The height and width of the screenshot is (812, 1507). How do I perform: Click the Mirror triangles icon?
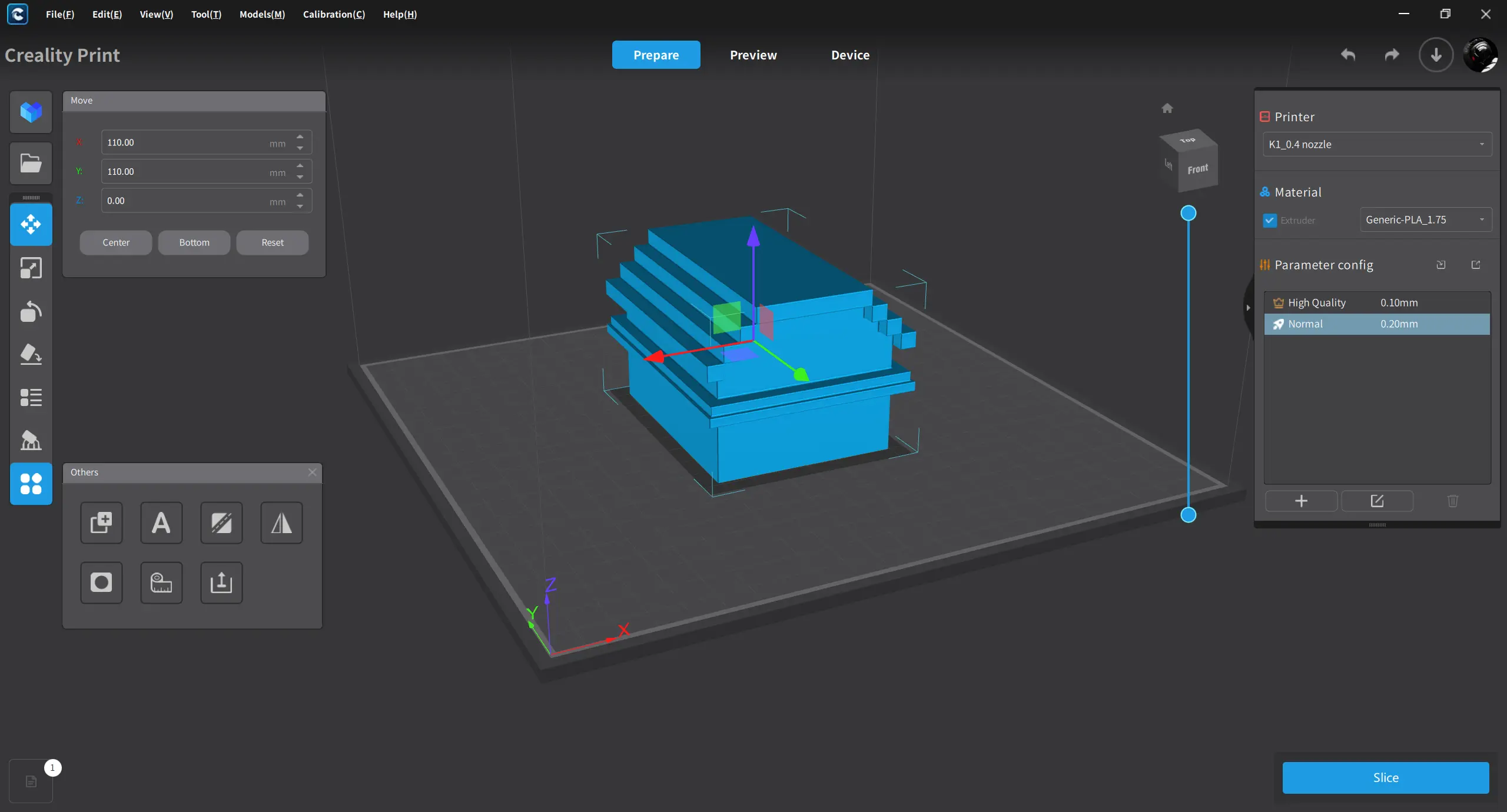pos(281,523)
